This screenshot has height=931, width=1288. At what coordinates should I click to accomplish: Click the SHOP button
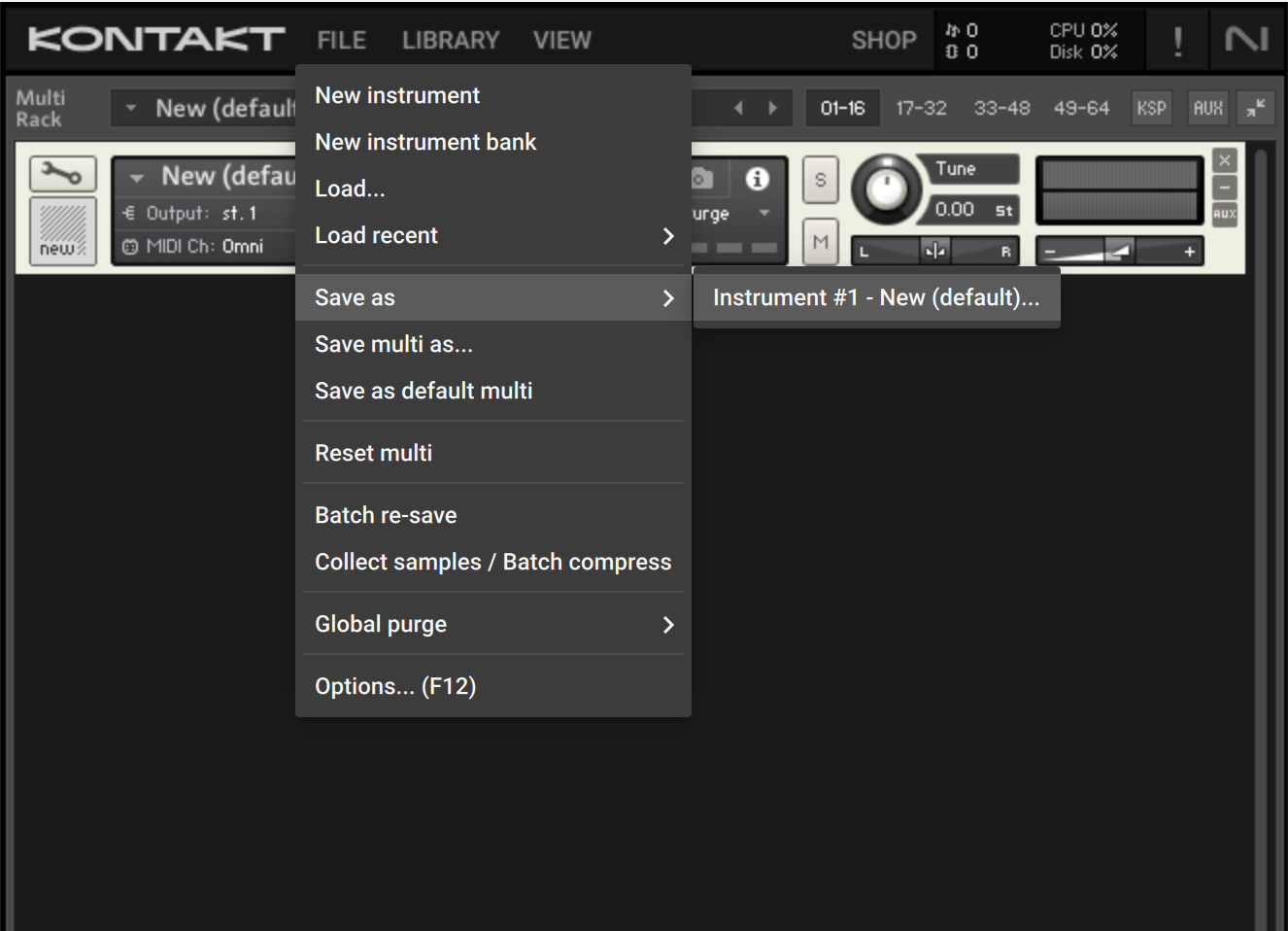coord(884,40)
